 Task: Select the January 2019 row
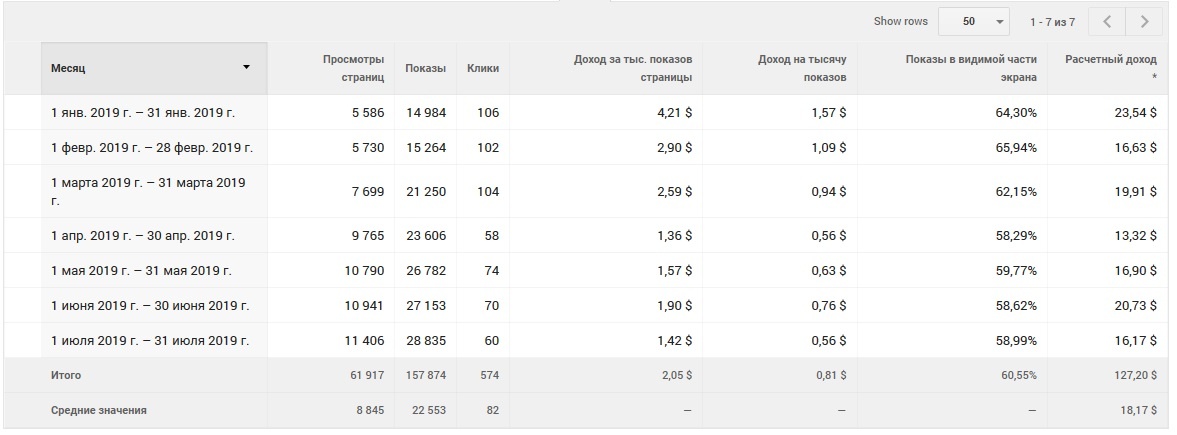(x=143, y=113)
